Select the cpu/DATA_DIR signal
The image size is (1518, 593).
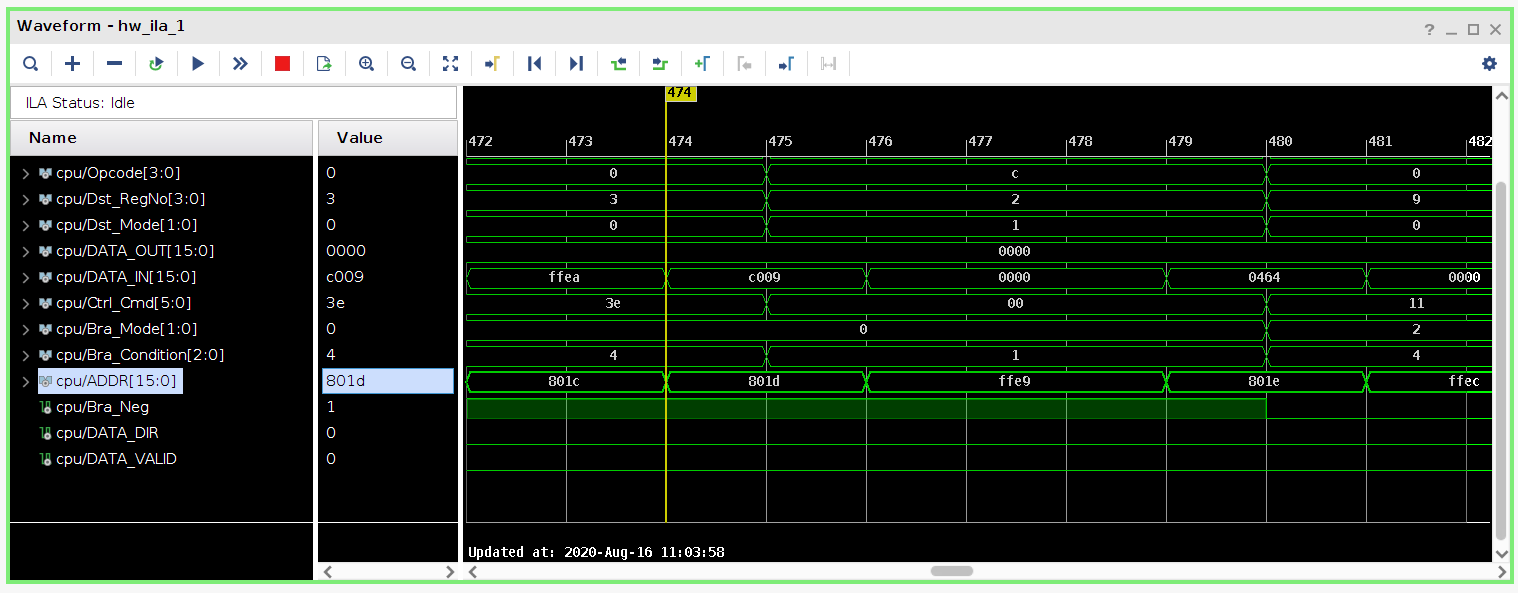click(107, 433)
